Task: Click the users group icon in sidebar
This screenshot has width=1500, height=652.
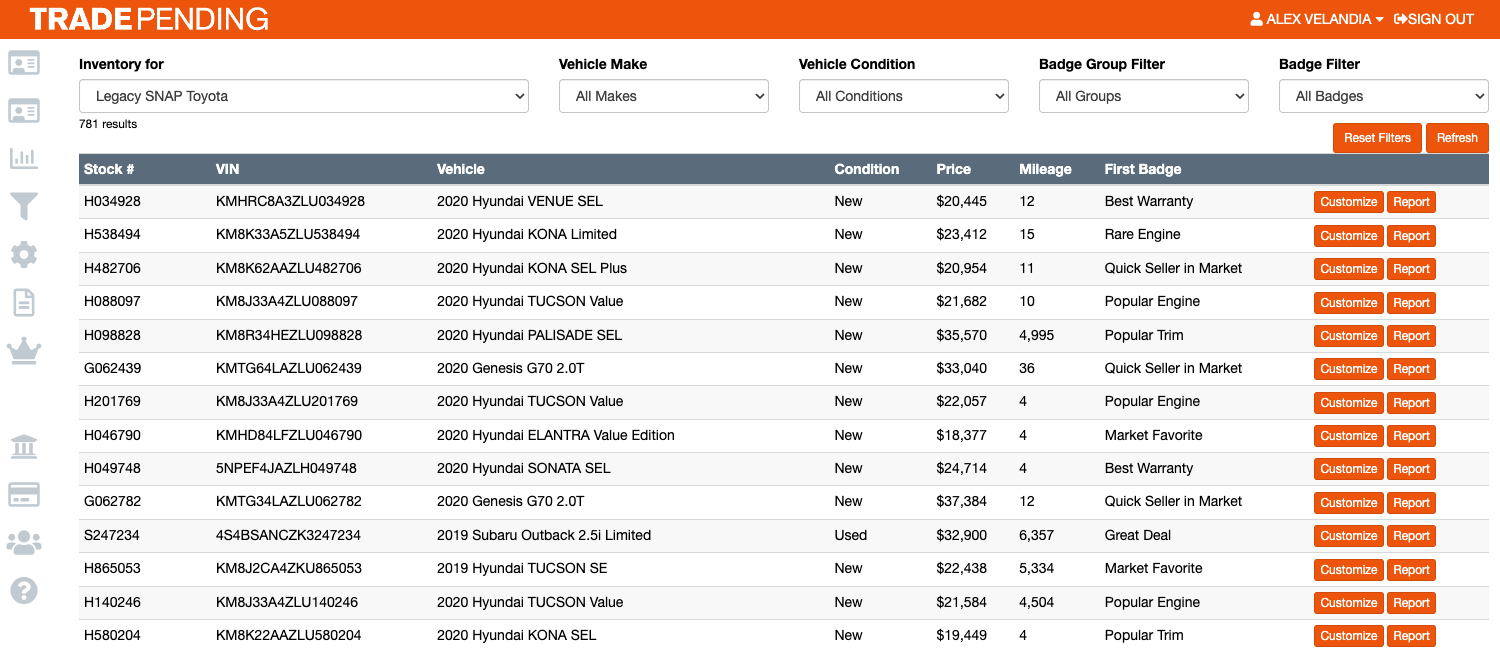Action: click(24, 543)
